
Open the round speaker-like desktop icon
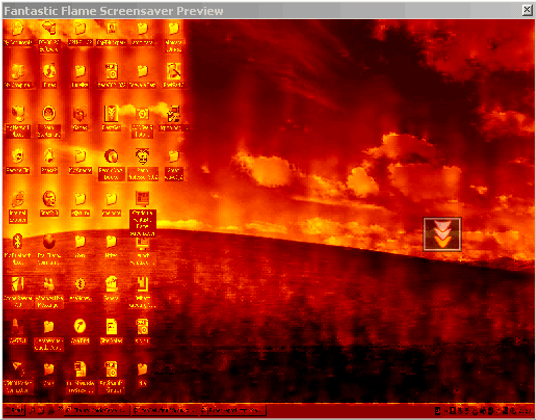coord(111,156)
